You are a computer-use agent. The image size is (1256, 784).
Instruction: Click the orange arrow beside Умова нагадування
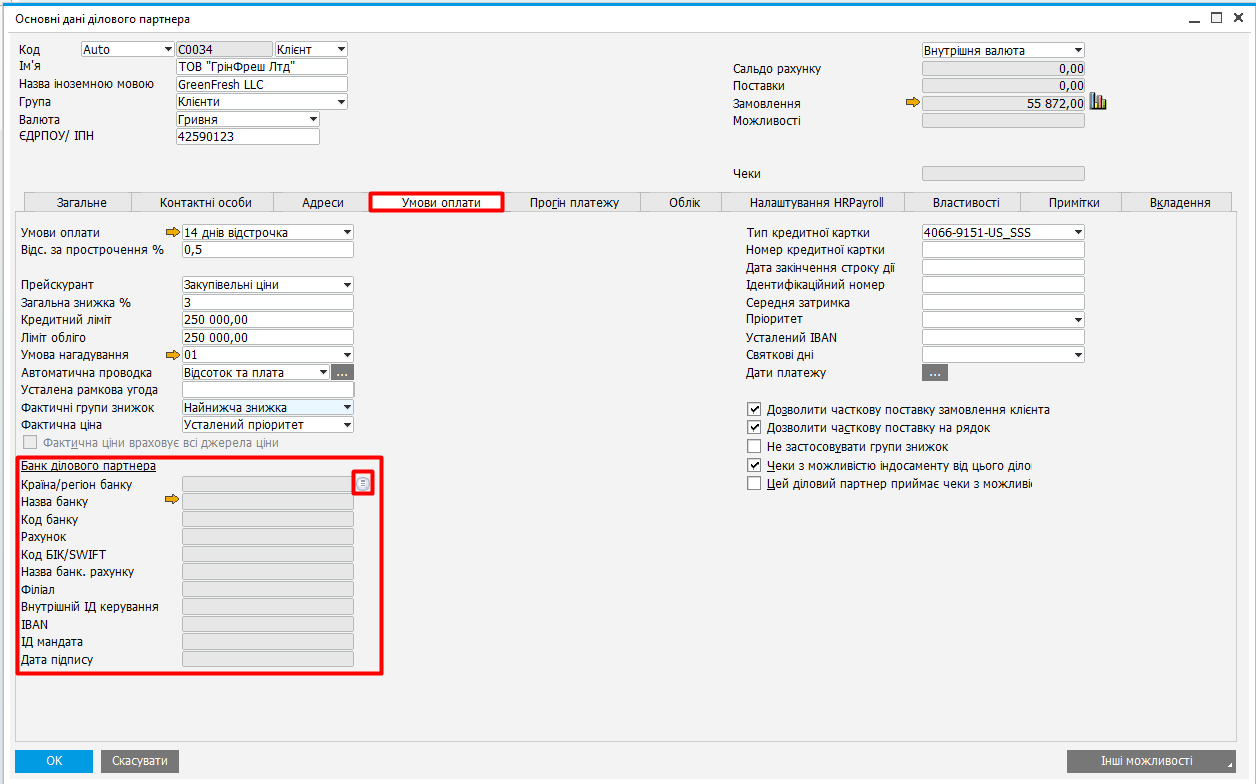click(171, 355)
